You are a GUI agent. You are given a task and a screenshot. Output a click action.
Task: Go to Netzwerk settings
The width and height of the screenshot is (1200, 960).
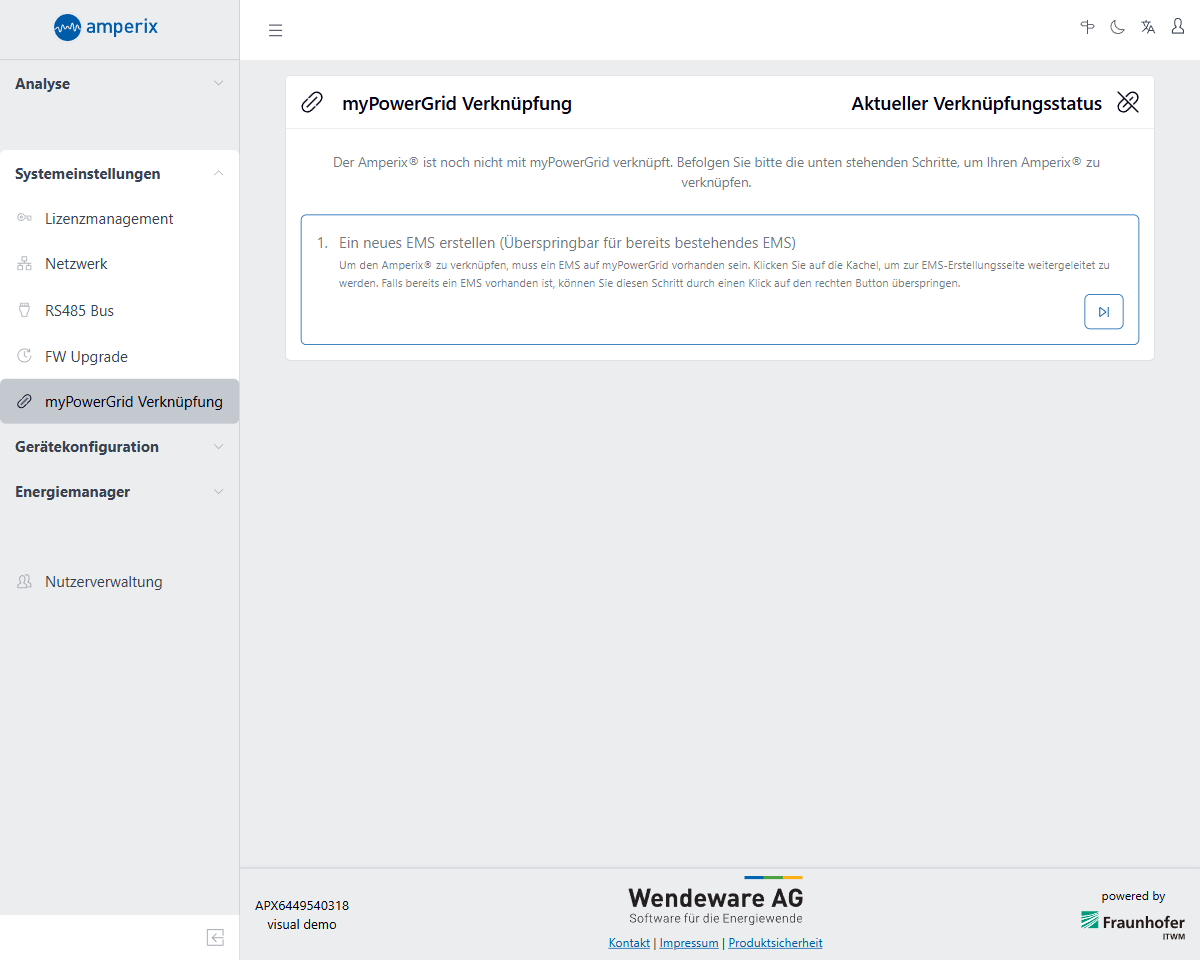pyautogui.click(x=76, y=264)
